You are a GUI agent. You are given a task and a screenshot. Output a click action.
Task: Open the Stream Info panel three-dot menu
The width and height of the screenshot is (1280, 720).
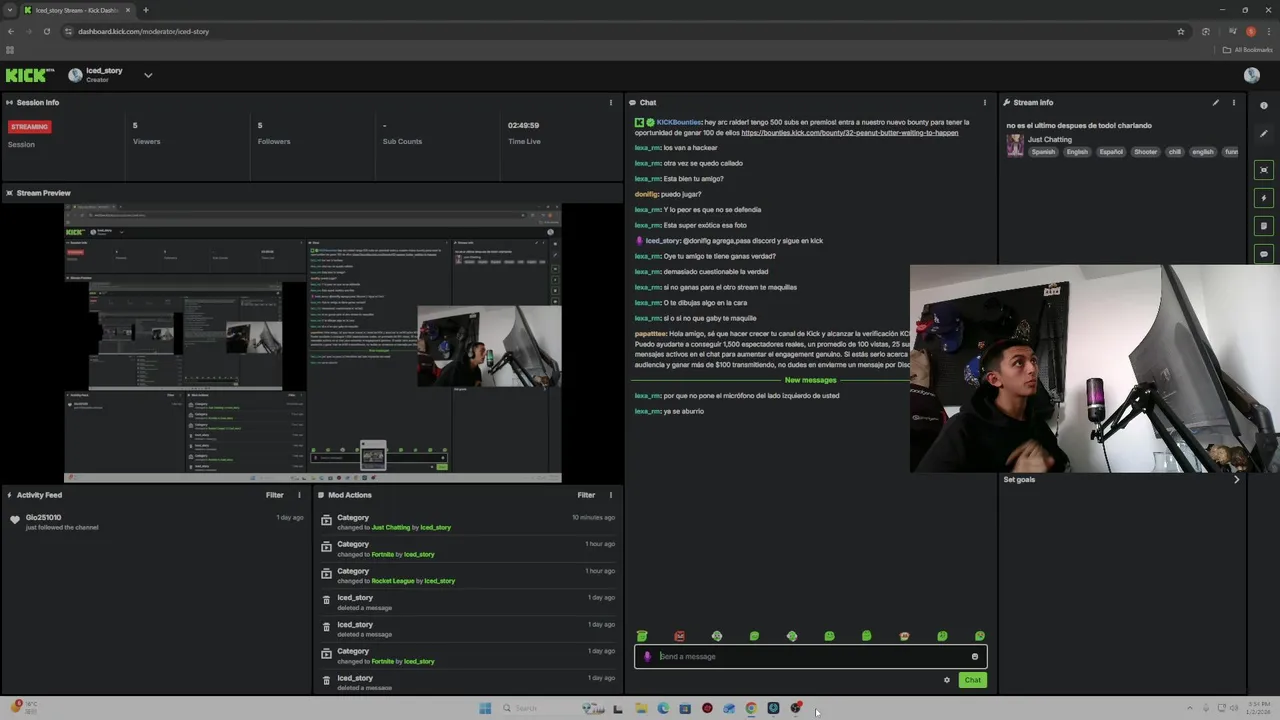click(x=1233, y=102)
